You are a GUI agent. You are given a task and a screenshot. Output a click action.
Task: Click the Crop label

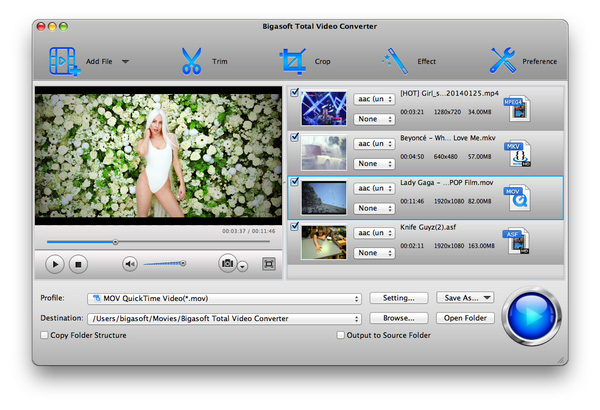(322, 61)
